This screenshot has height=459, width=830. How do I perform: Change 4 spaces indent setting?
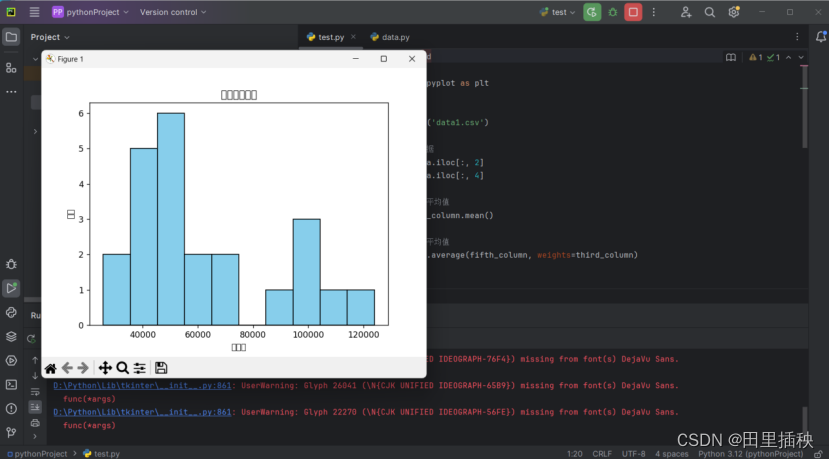coord(672,454)
